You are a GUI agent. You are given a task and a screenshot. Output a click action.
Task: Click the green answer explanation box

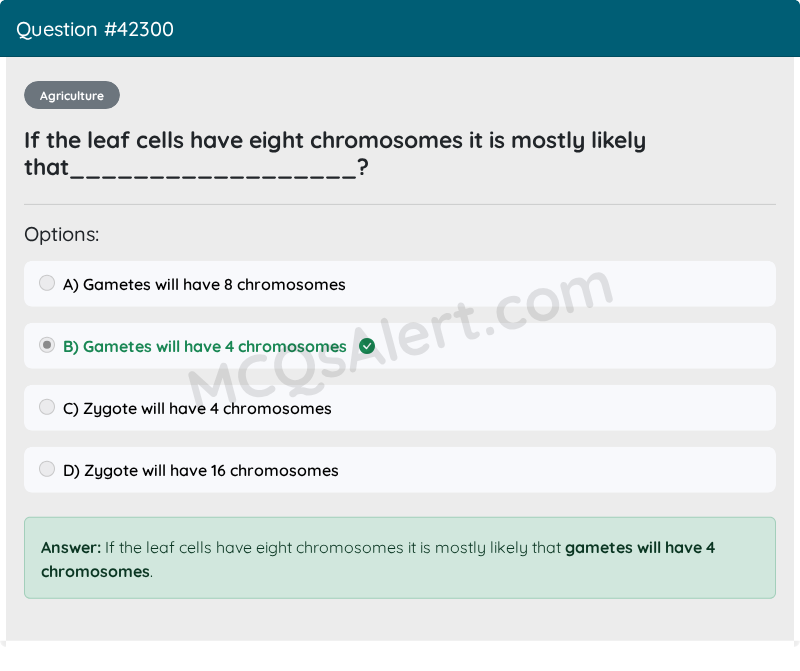(x=400, y=558)
